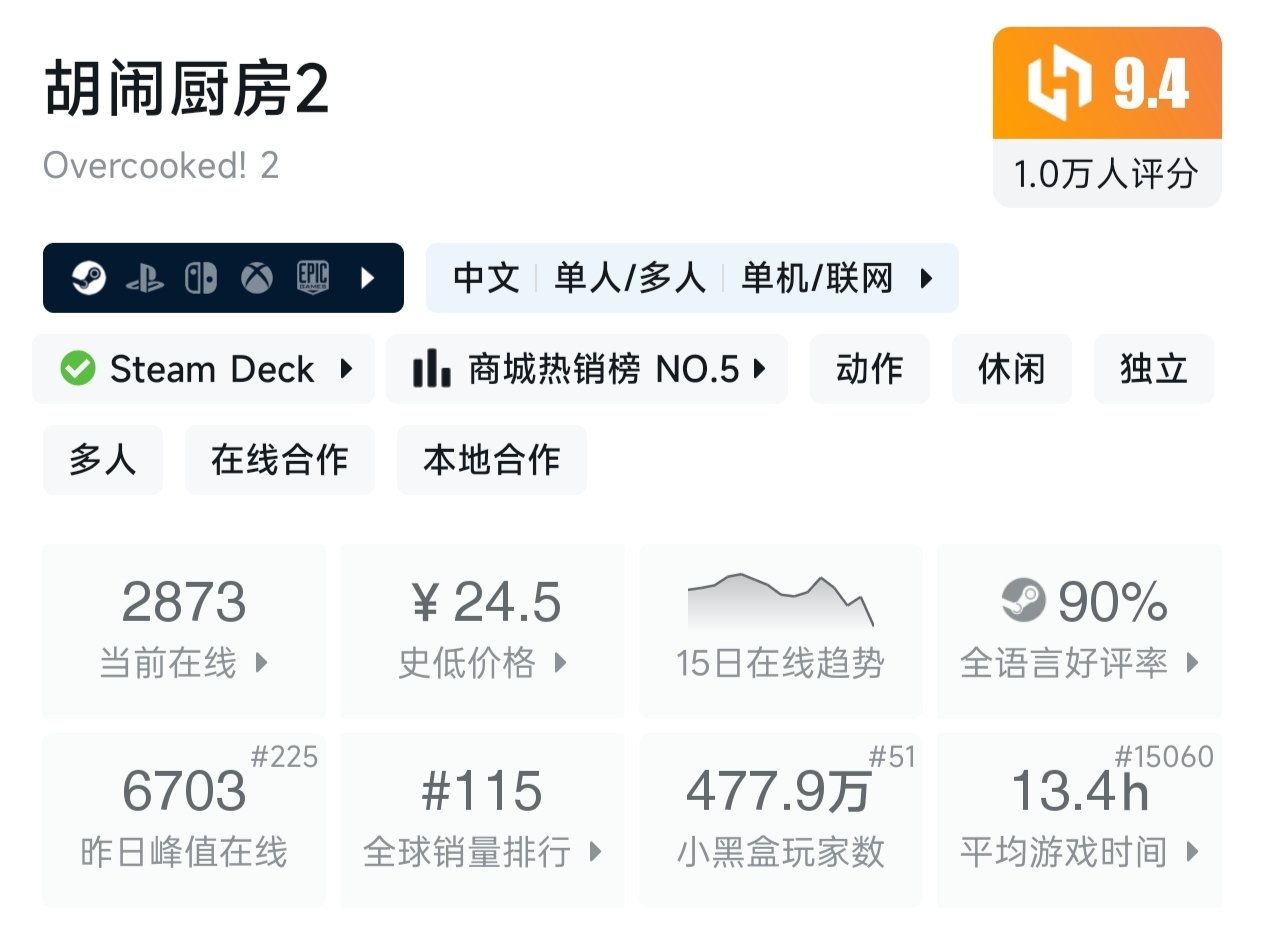Click the green Steam Deck verified checkmark
The width and height of the screenshot is (1264, 926).
pos(78,369)
